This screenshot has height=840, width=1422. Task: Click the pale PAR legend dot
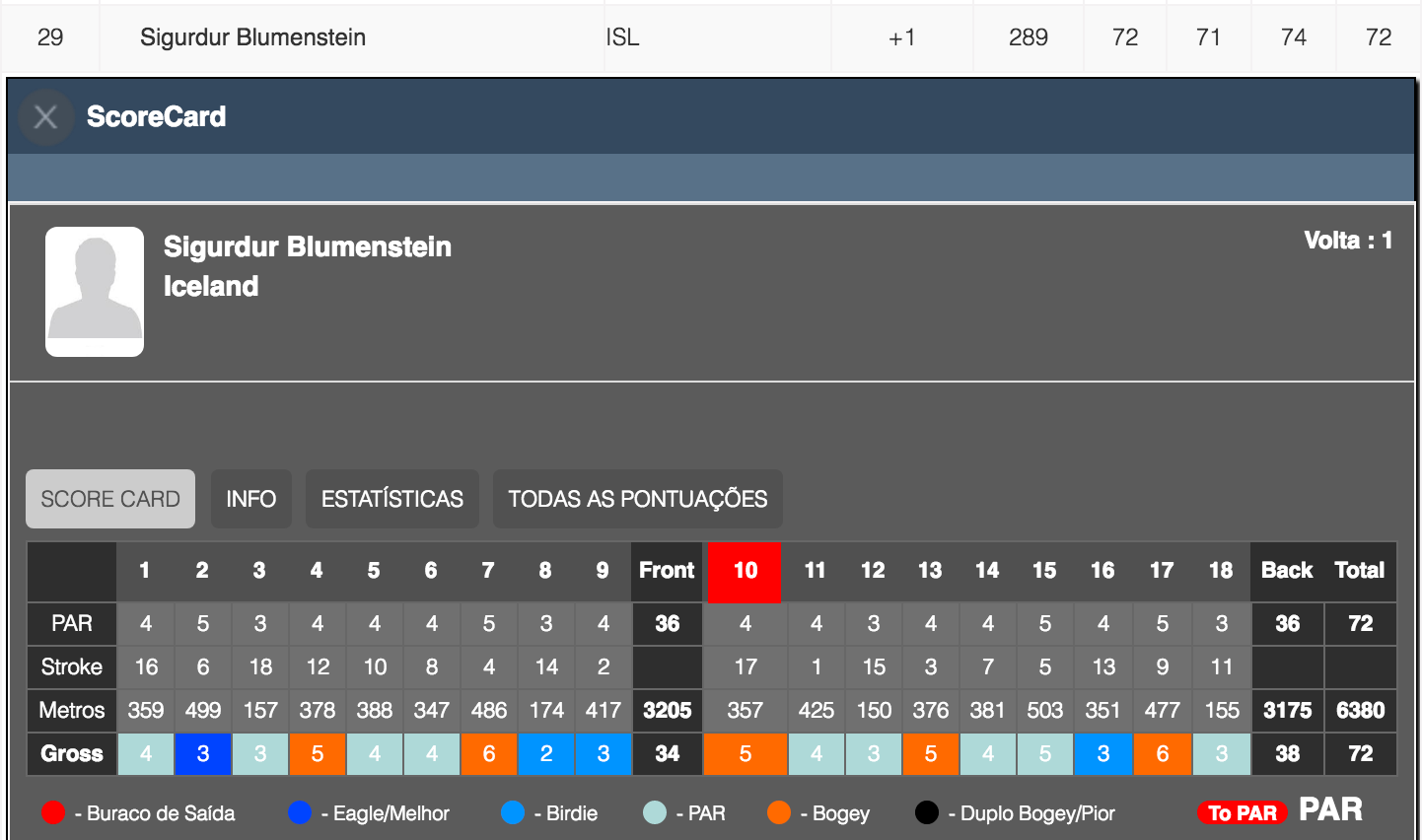pos(655,812)
